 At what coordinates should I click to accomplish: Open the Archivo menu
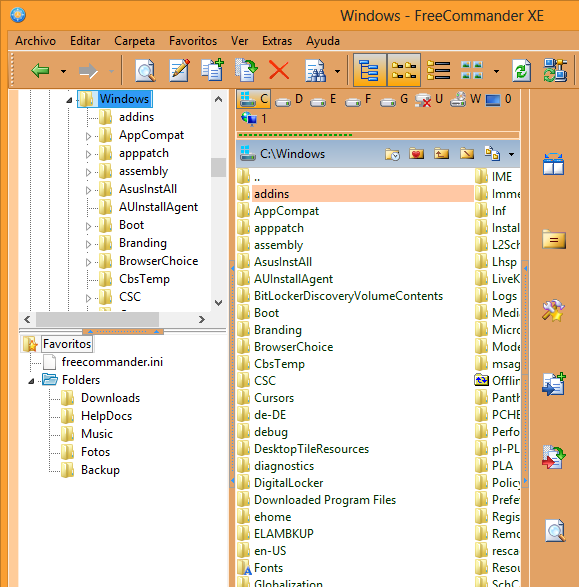click(36, 41)
